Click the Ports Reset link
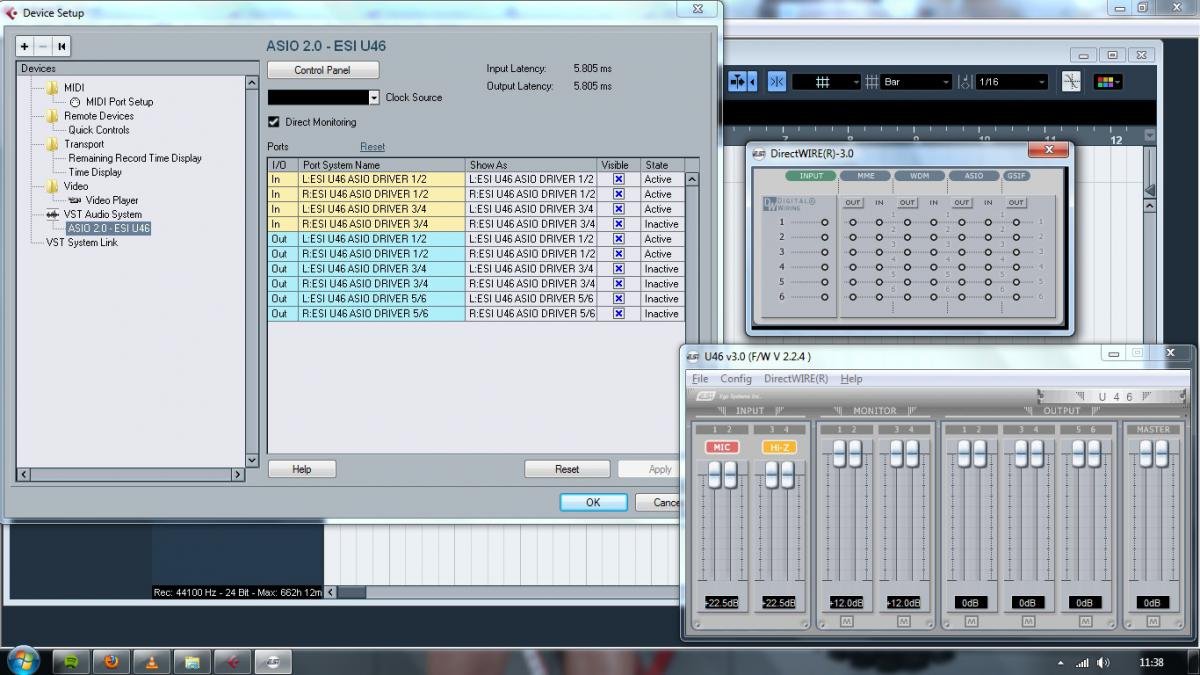 pyautogui.click(x=372, y=147)
